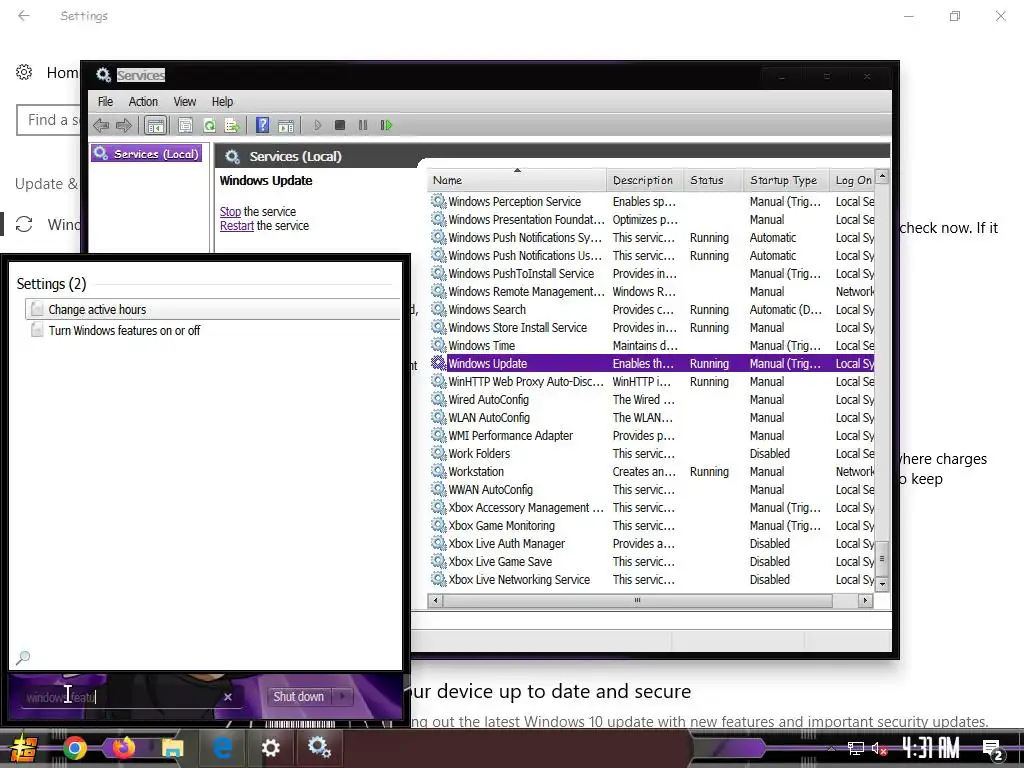
Task: Click the Restart the service link
Action: [236, 226]
